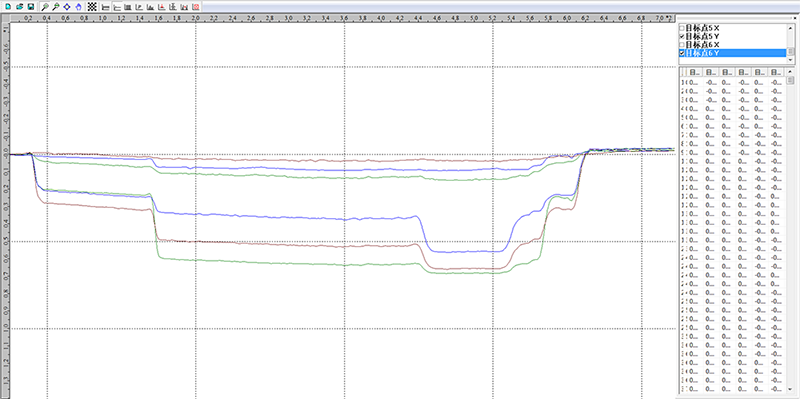Close the side panel with the x button
Viewport: 800px width, 399px height.
795,18
